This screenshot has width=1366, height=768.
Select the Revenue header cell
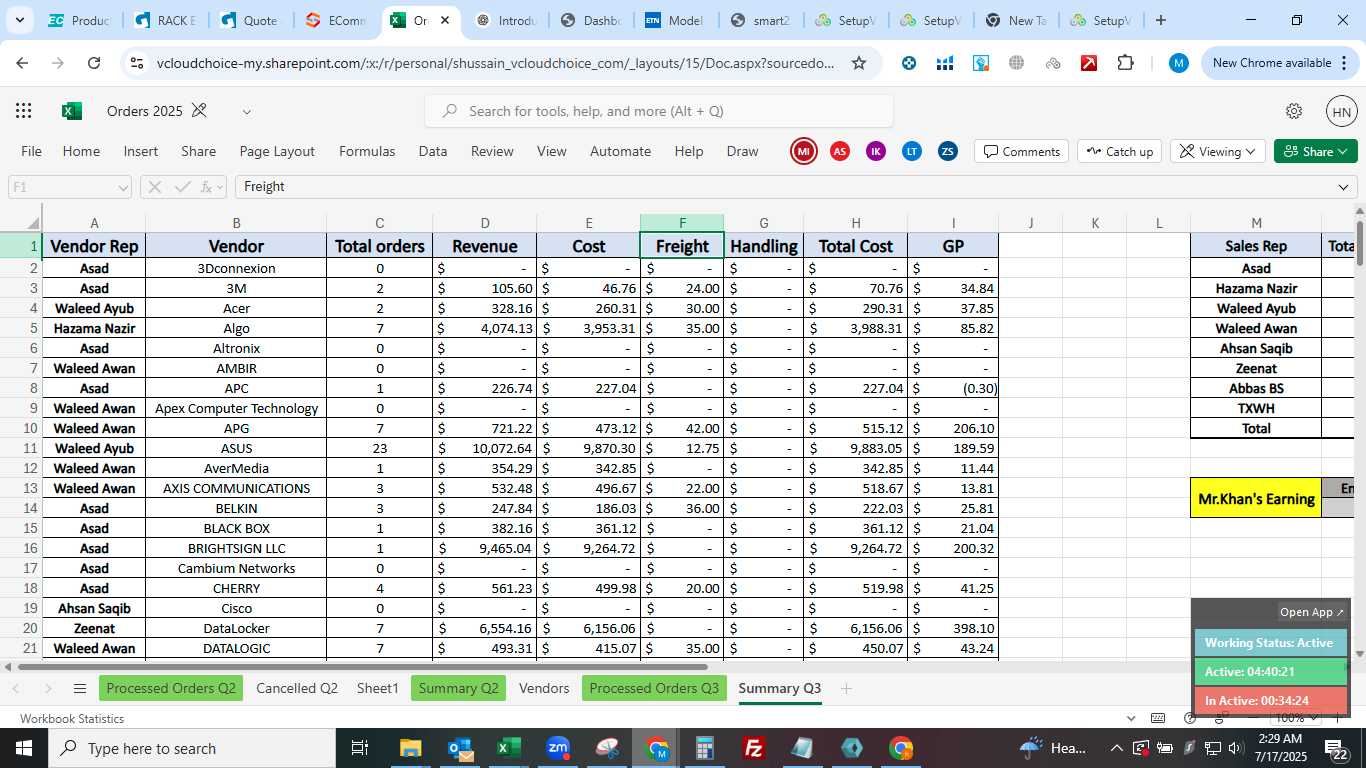coord(485,246)
